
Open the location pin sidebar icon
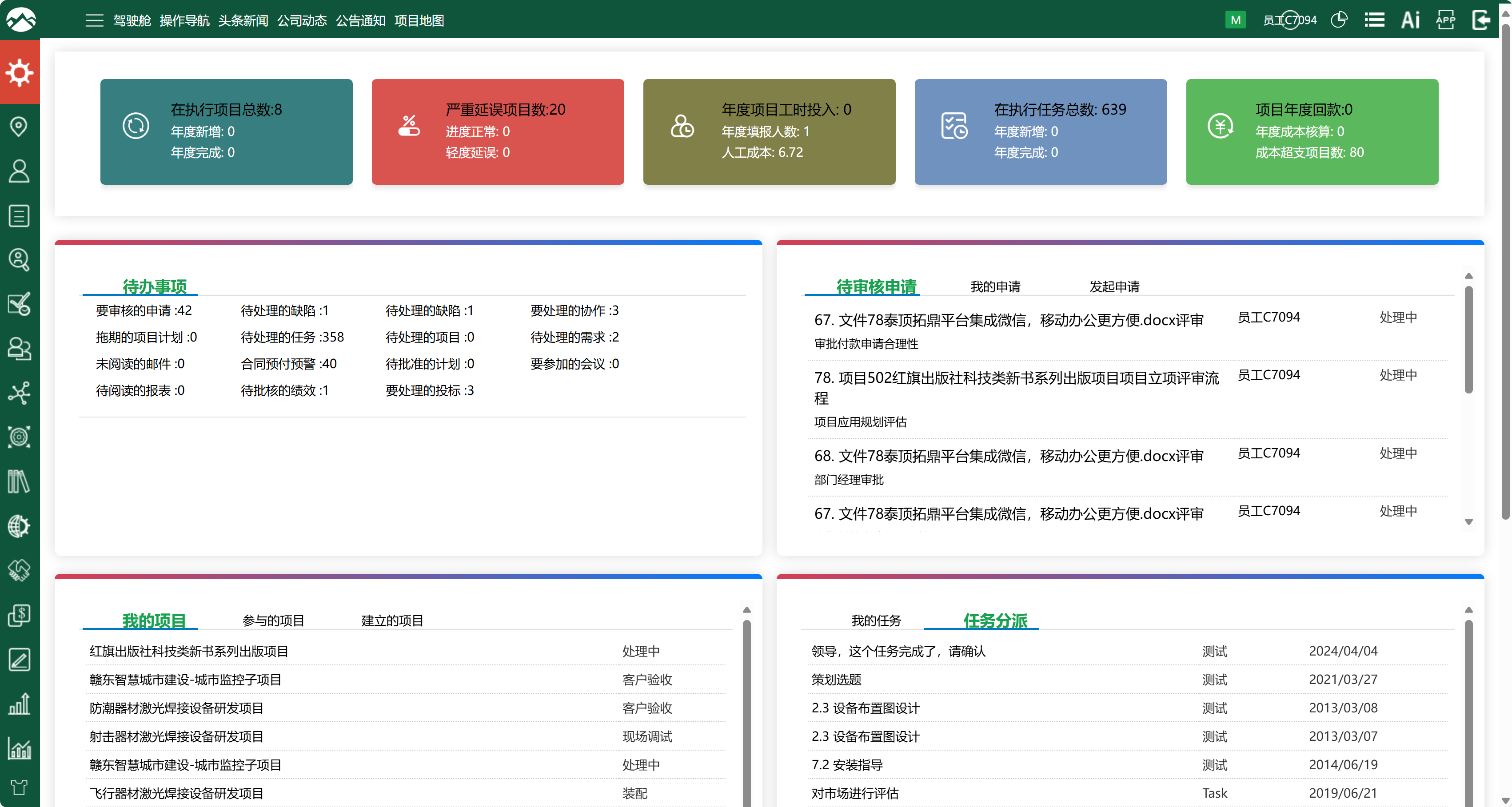coord(19,126)
